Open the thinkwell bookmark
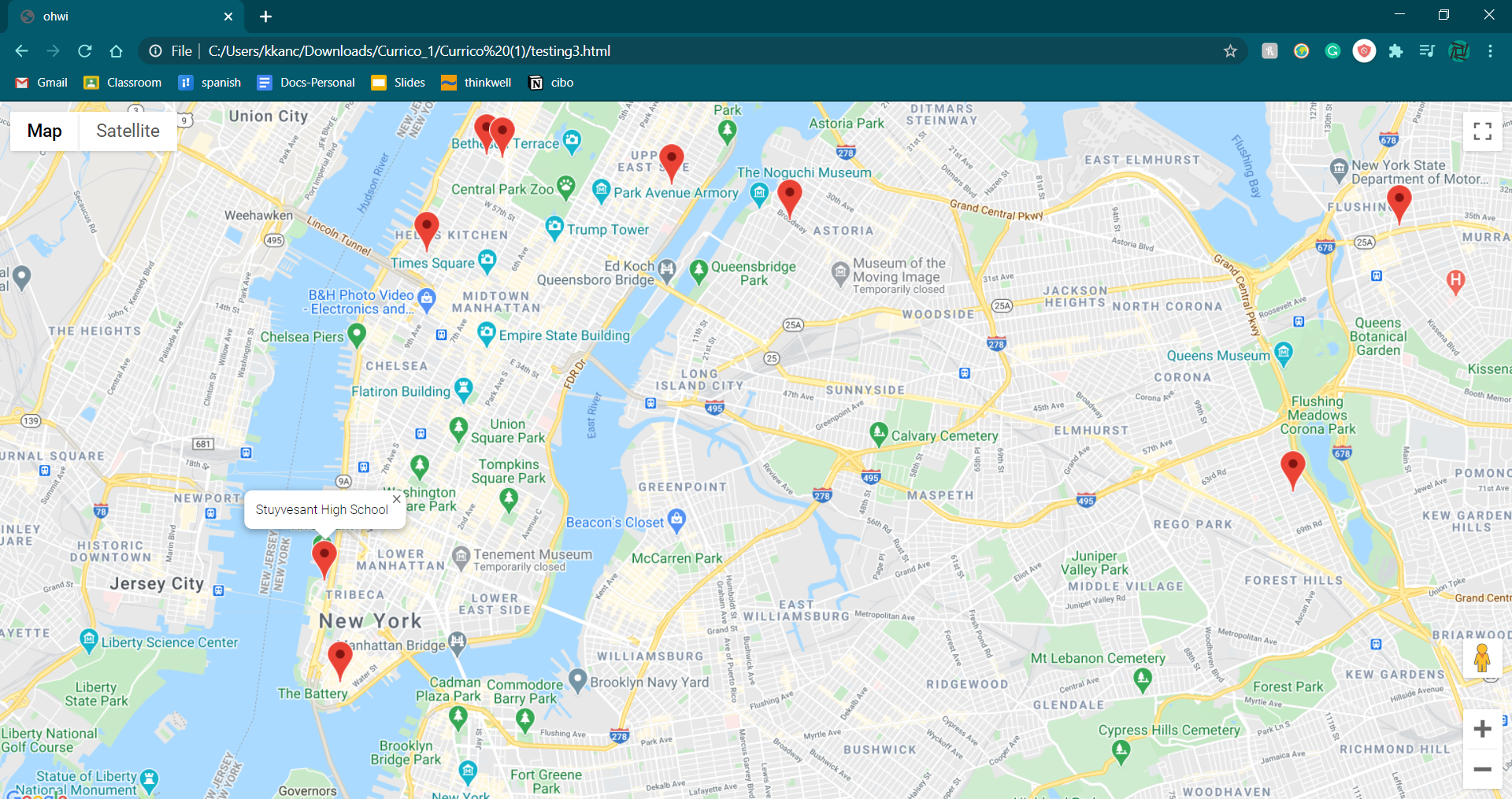Screen dimensions: 1512x799 click(x=476, y=83)
